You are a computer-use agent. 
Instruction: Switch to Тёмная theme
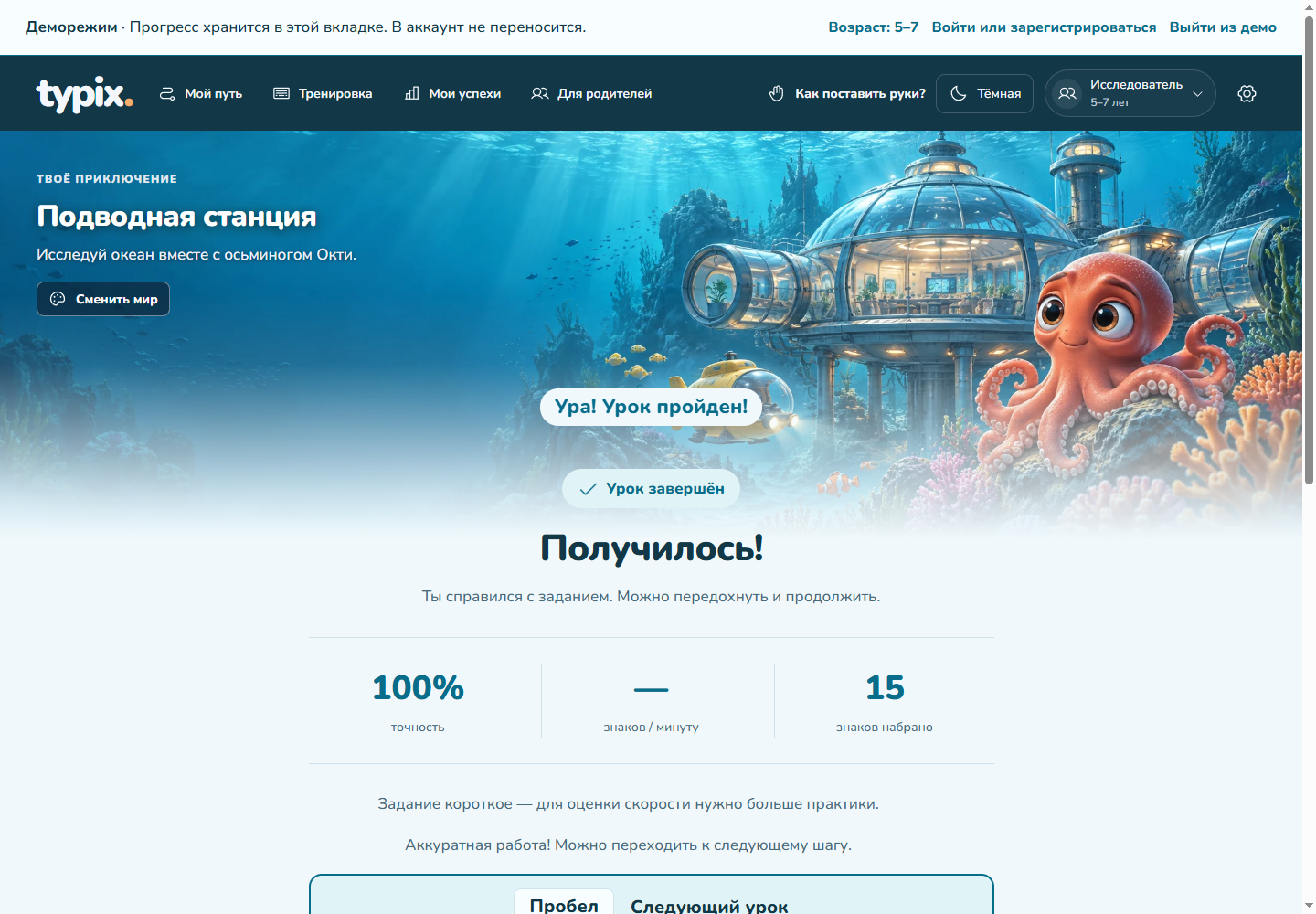(984, 93)
